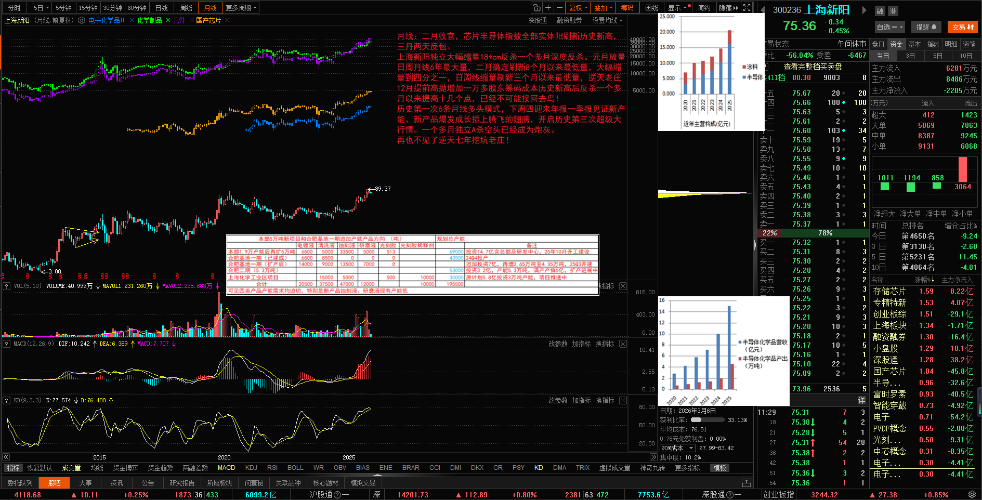Remove the 电子化学品II overlay
The image size is (982, 500).
[132, 21]
